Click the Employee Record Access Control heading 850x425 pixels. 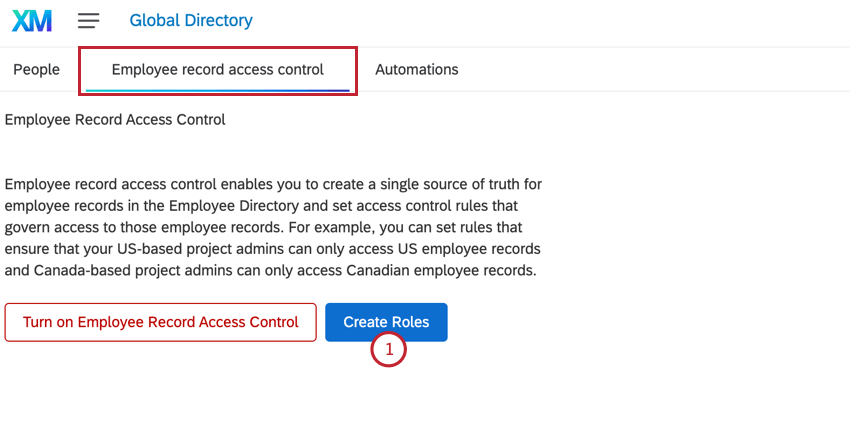coord(115,120)
